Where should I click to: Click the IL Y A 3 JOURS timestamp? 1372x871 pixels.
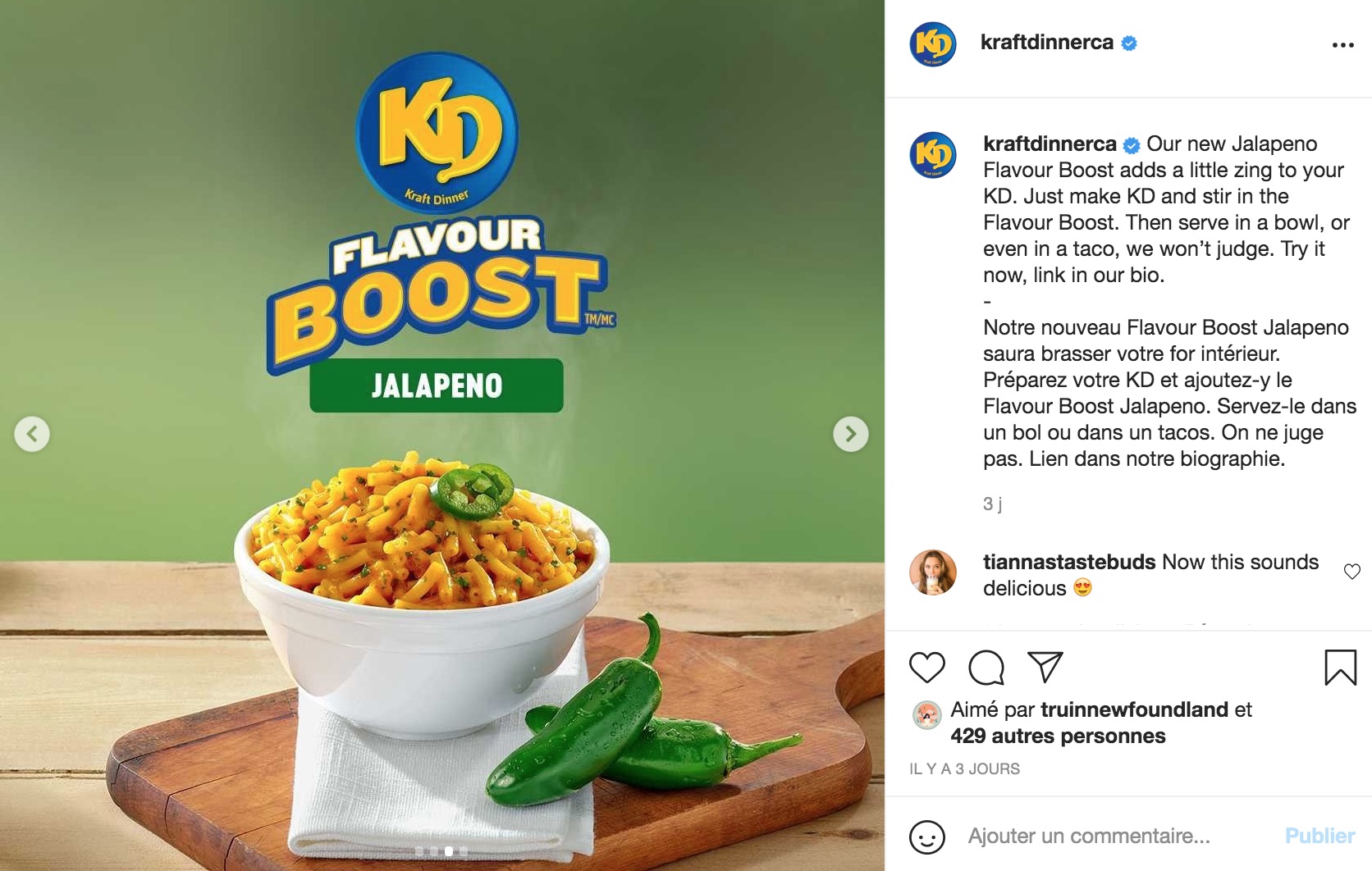coord(965,768)
